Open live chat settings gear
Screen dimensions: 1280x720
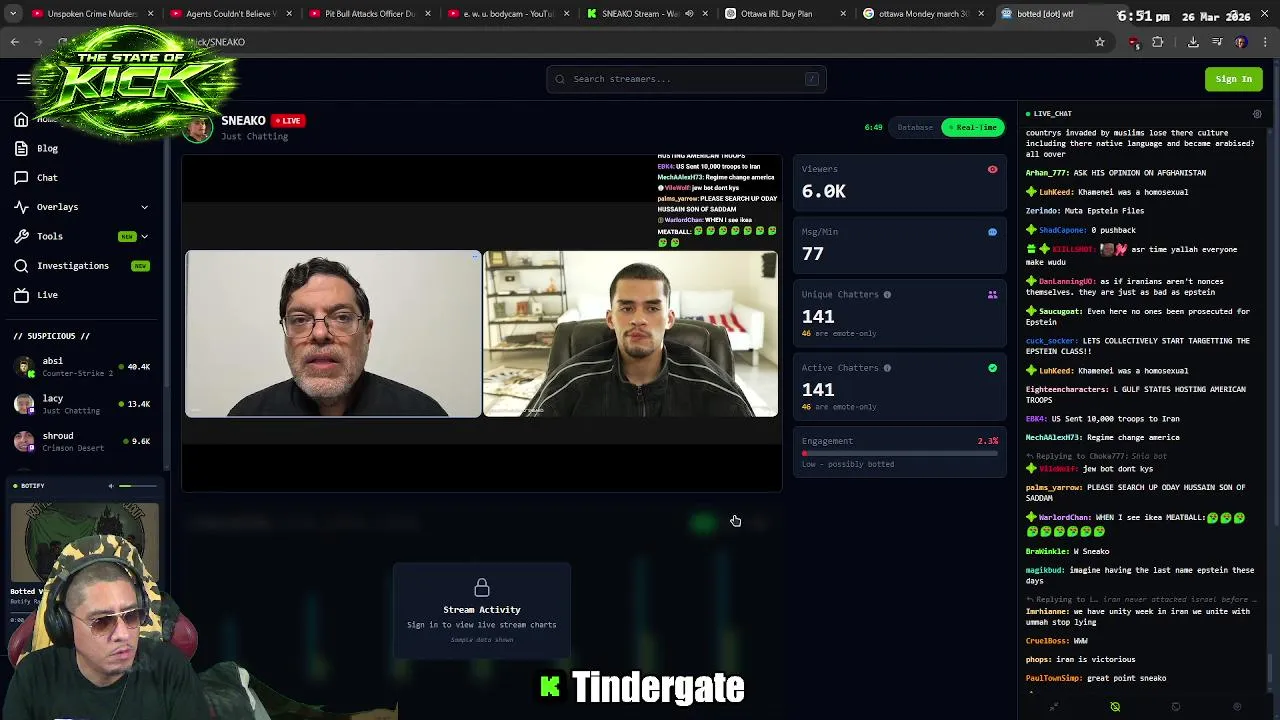[x=1257, y=114]
